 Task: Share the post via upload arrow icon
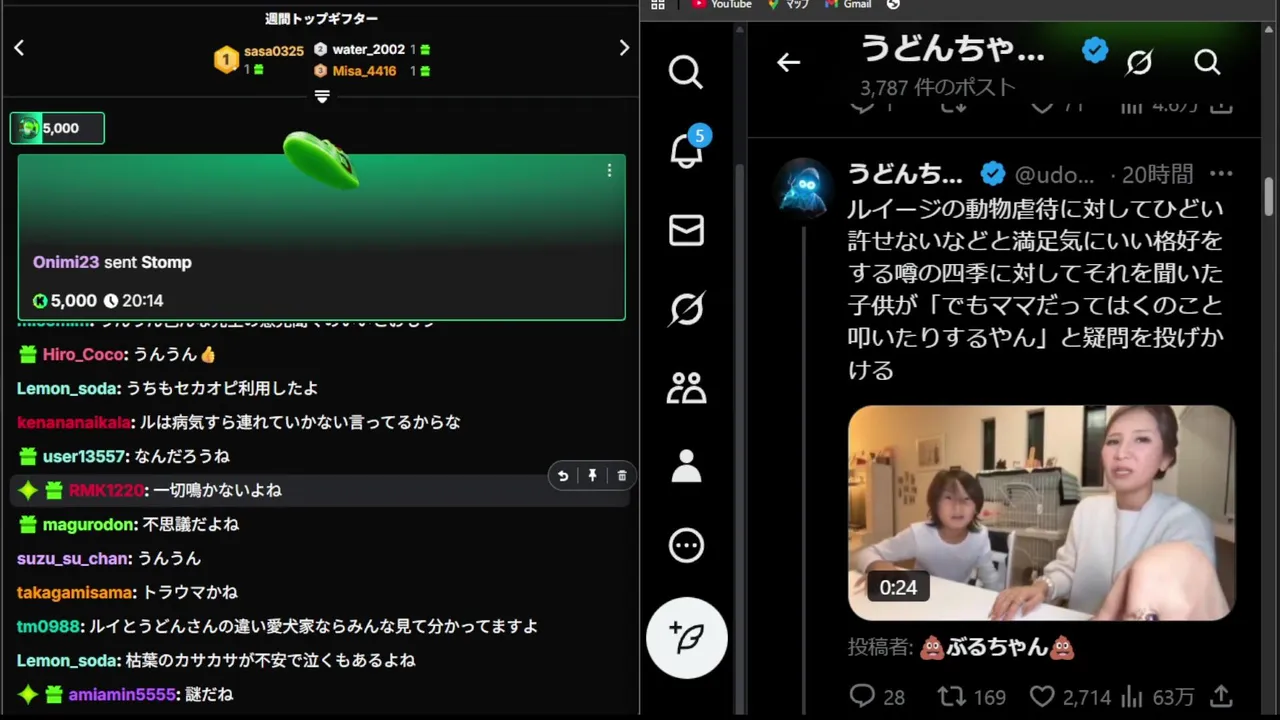[1221, 696]
